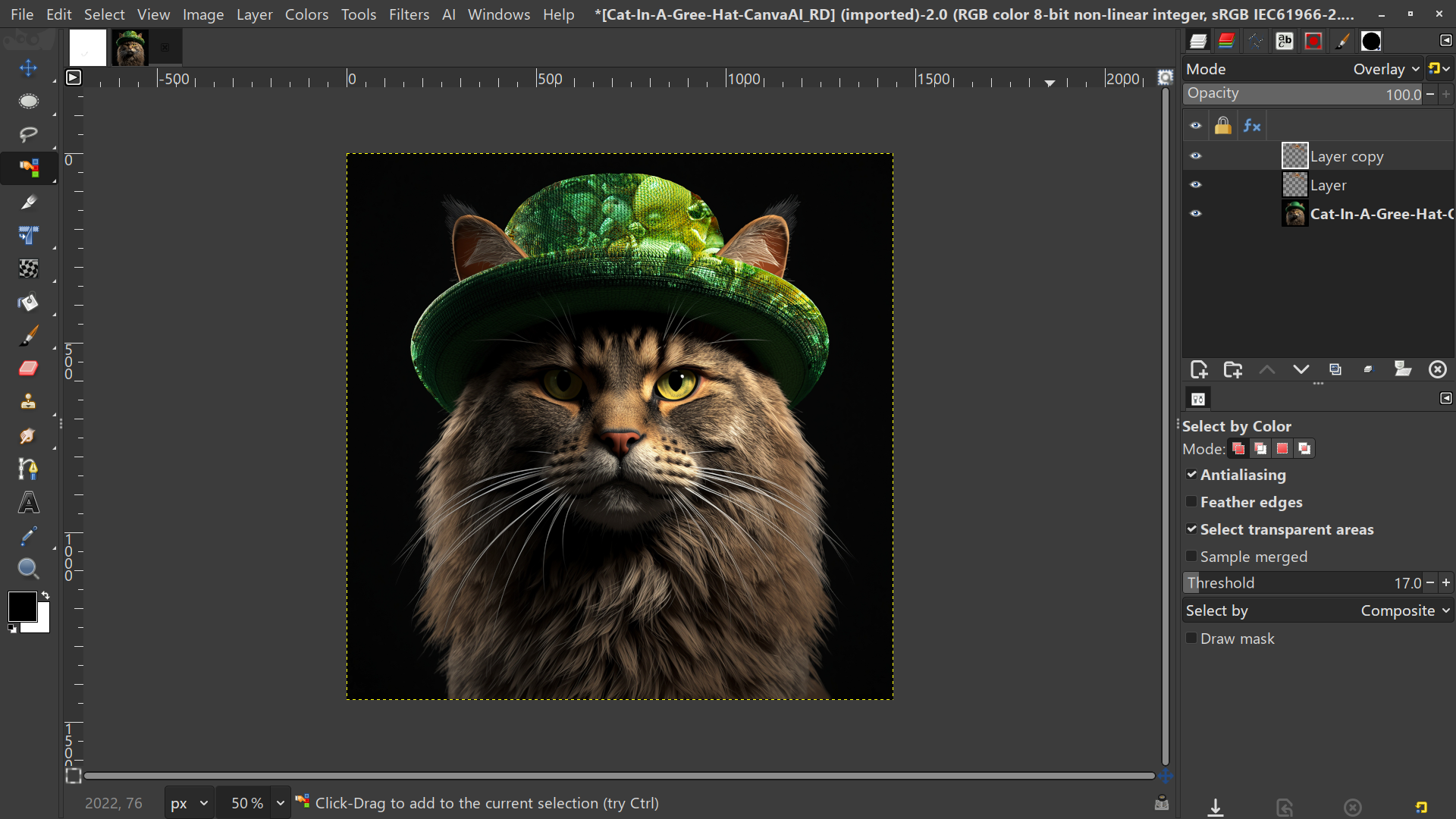Image resolution: width=1456 pixels, height=819 pixels.
Task: Delete the selected layer
Action: coord(1438,369)
